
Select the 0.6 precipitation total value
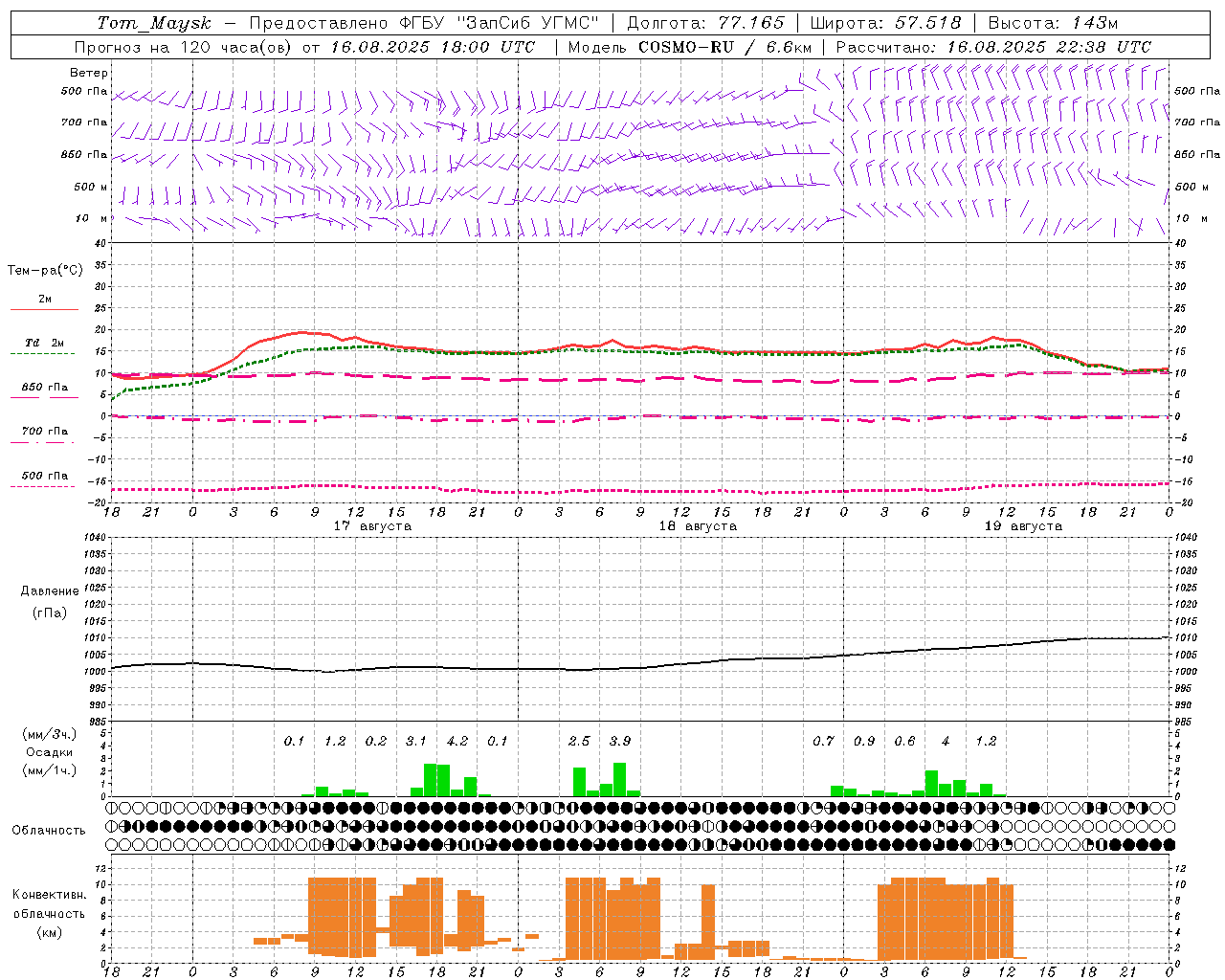[904, 741]
